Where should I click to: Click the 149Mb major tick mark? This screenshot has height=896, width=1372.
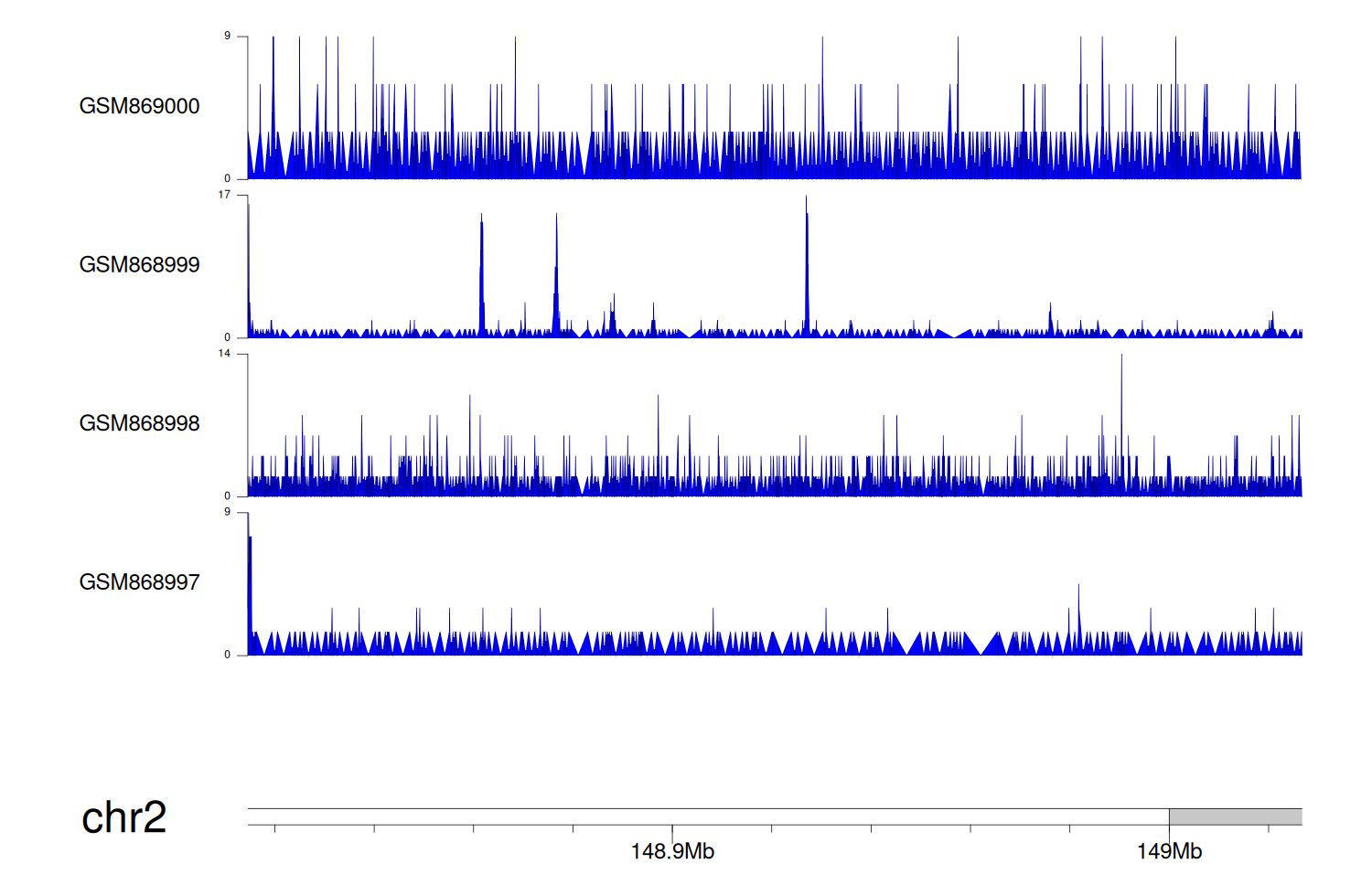click(1169, 832)
